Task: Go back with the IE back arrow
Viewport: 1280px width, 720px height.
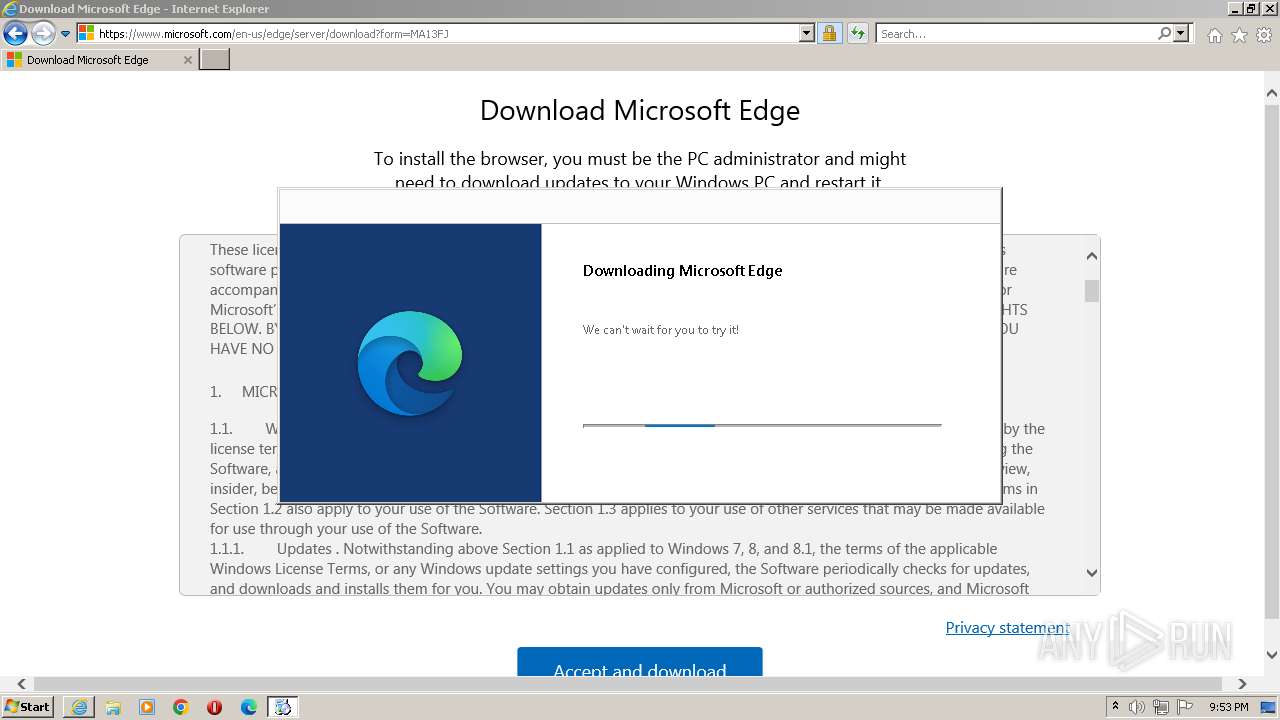Action: tap(15, 34)
